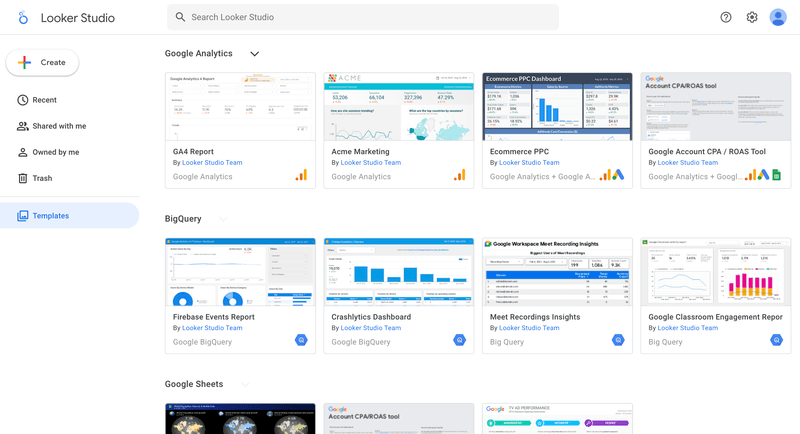The width and height of the screenshot is (800, 434).
Task: Open the GA4 Report template thumbnail
Action: [240, 107]
